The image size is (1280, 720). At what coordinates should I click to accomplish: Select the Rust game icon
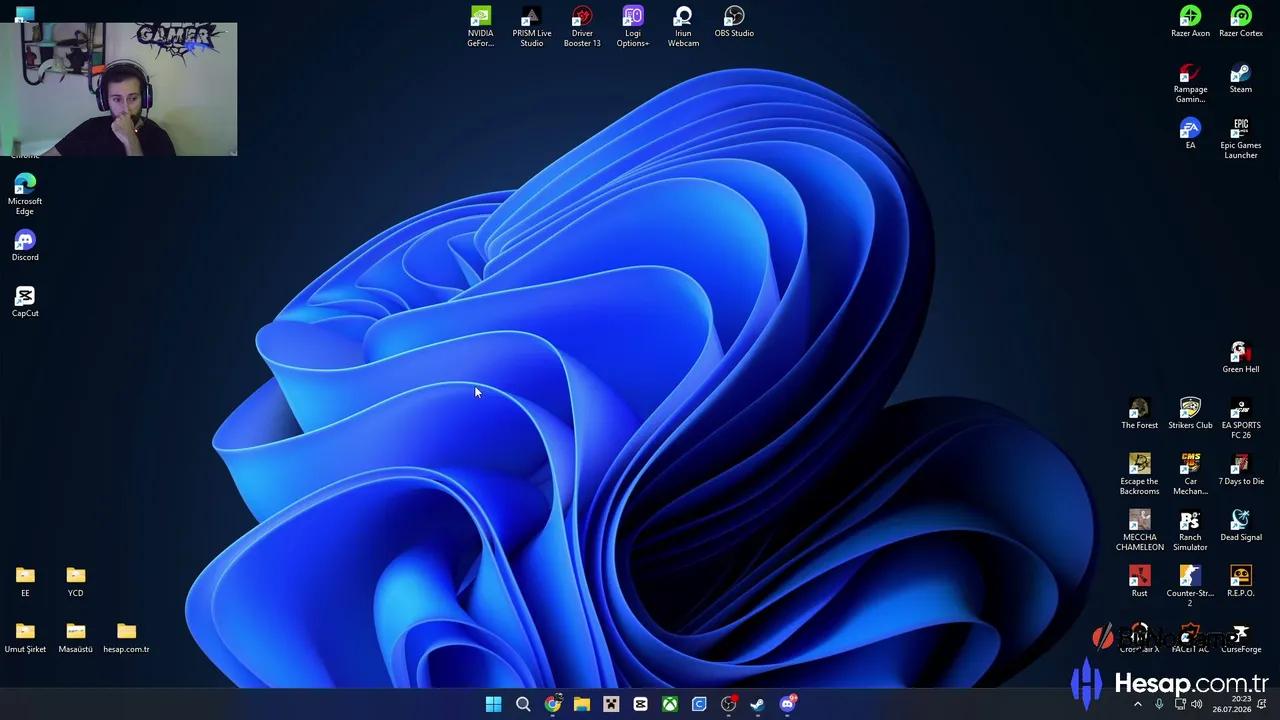point(1139,581)
